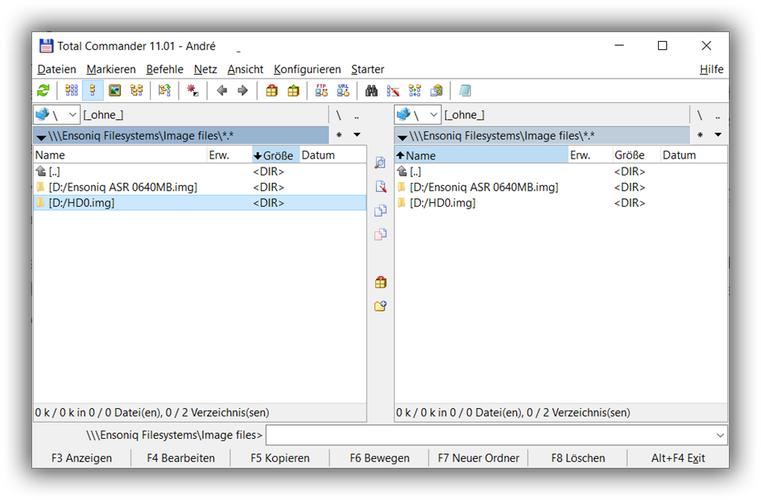Click into the command line input field

pyautogui.click(x=490, y=435)
